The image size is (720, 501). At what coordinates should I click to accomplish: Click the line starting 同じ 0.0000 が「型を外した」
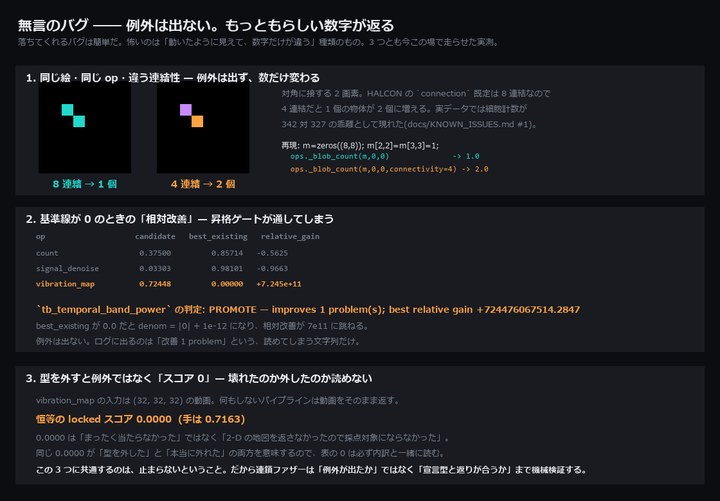click(240, 453)
